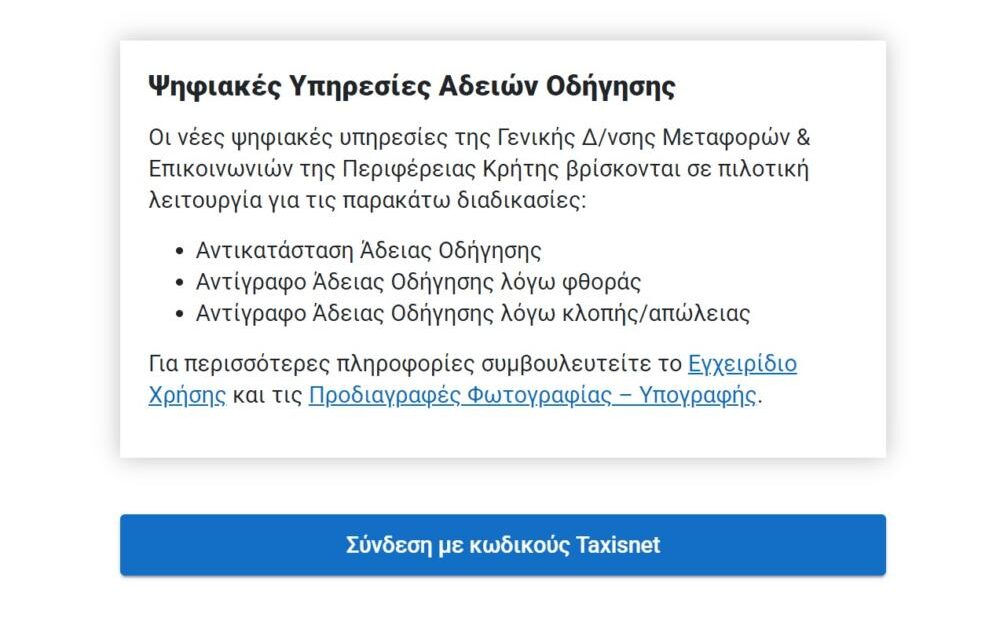Click the underlined word Χρήσης
The width and height of the screenshot is (1000, 620).
(185, 395)
